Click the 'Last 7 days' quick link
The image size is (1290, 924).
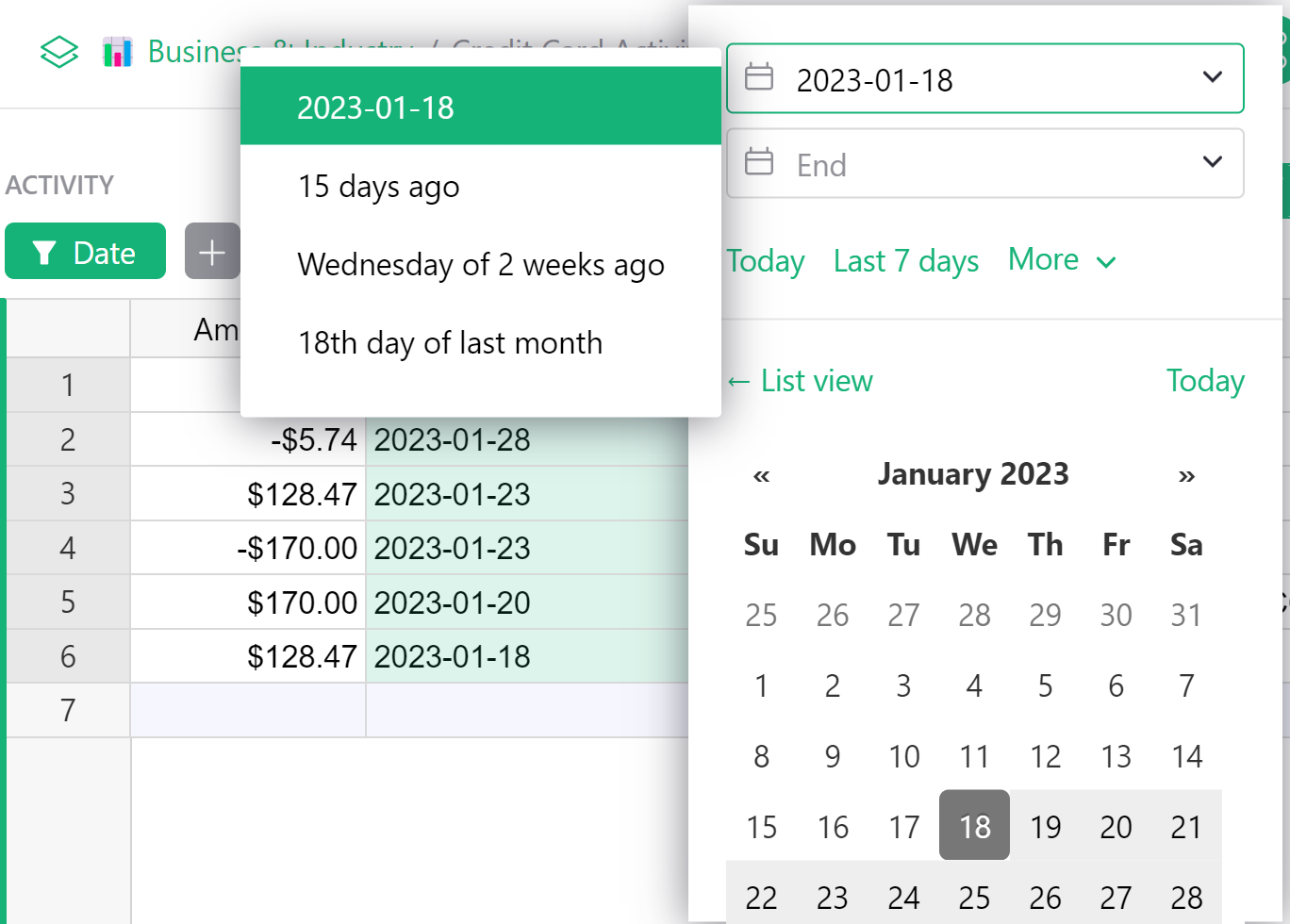pos(905,260)
